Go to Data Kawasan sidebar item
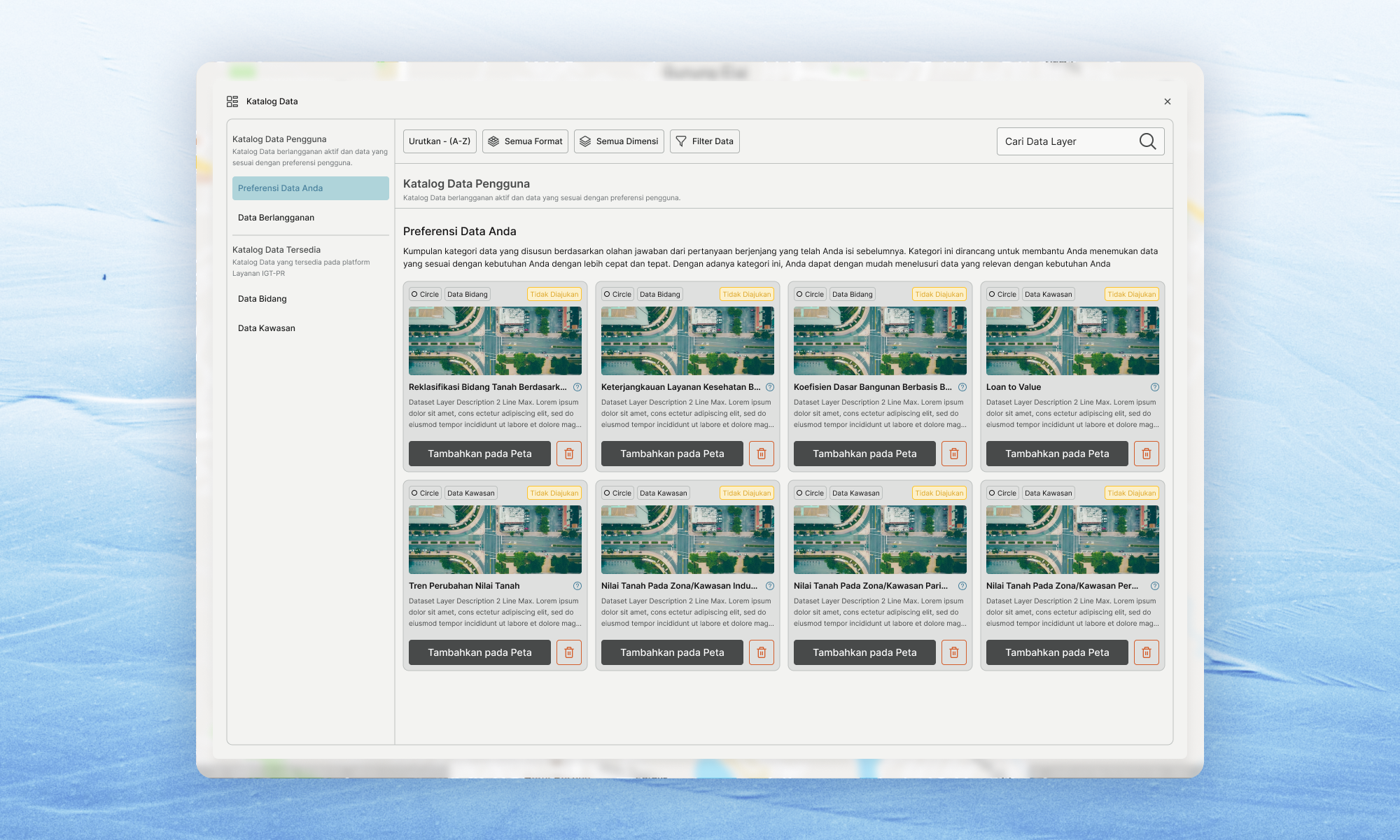 267,328
